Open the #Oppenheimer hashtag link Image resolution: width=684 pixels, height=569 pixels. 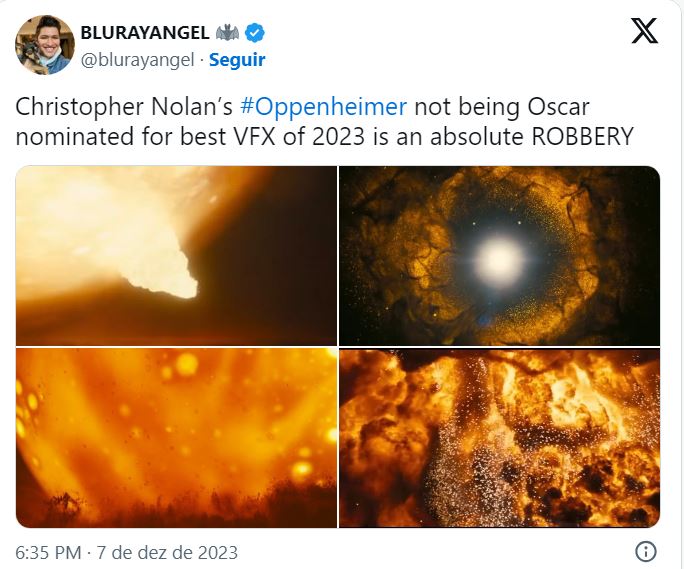(323, 107)
